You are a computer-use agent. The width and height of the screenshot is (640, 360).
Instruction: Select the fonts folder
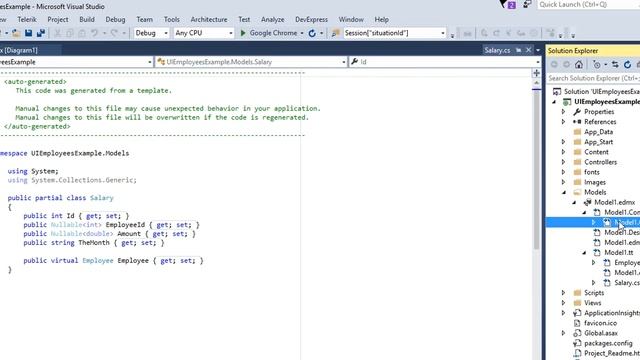[x=591, y=172]
